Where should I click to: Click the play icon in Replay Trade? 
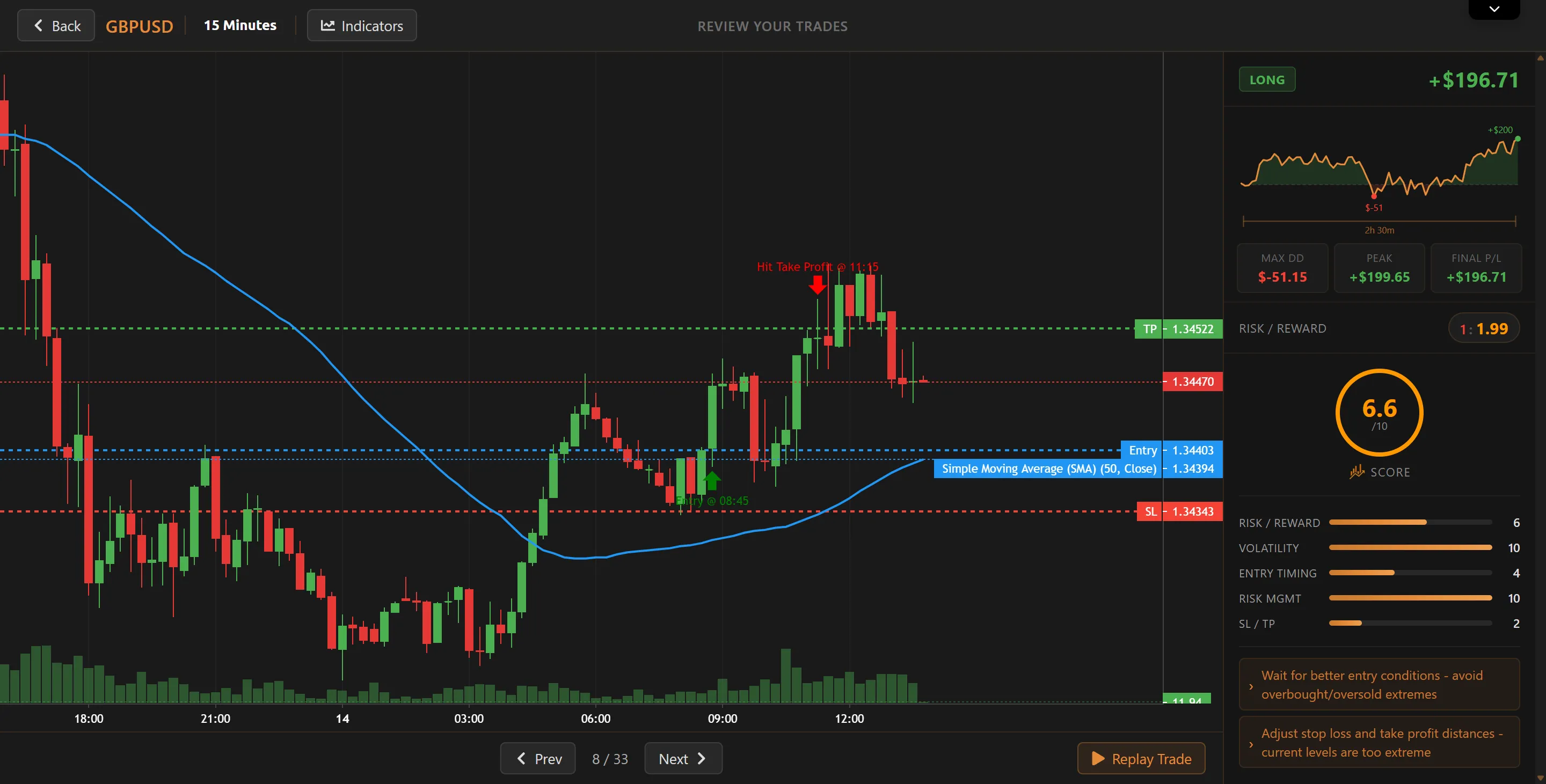(1098, 758)
